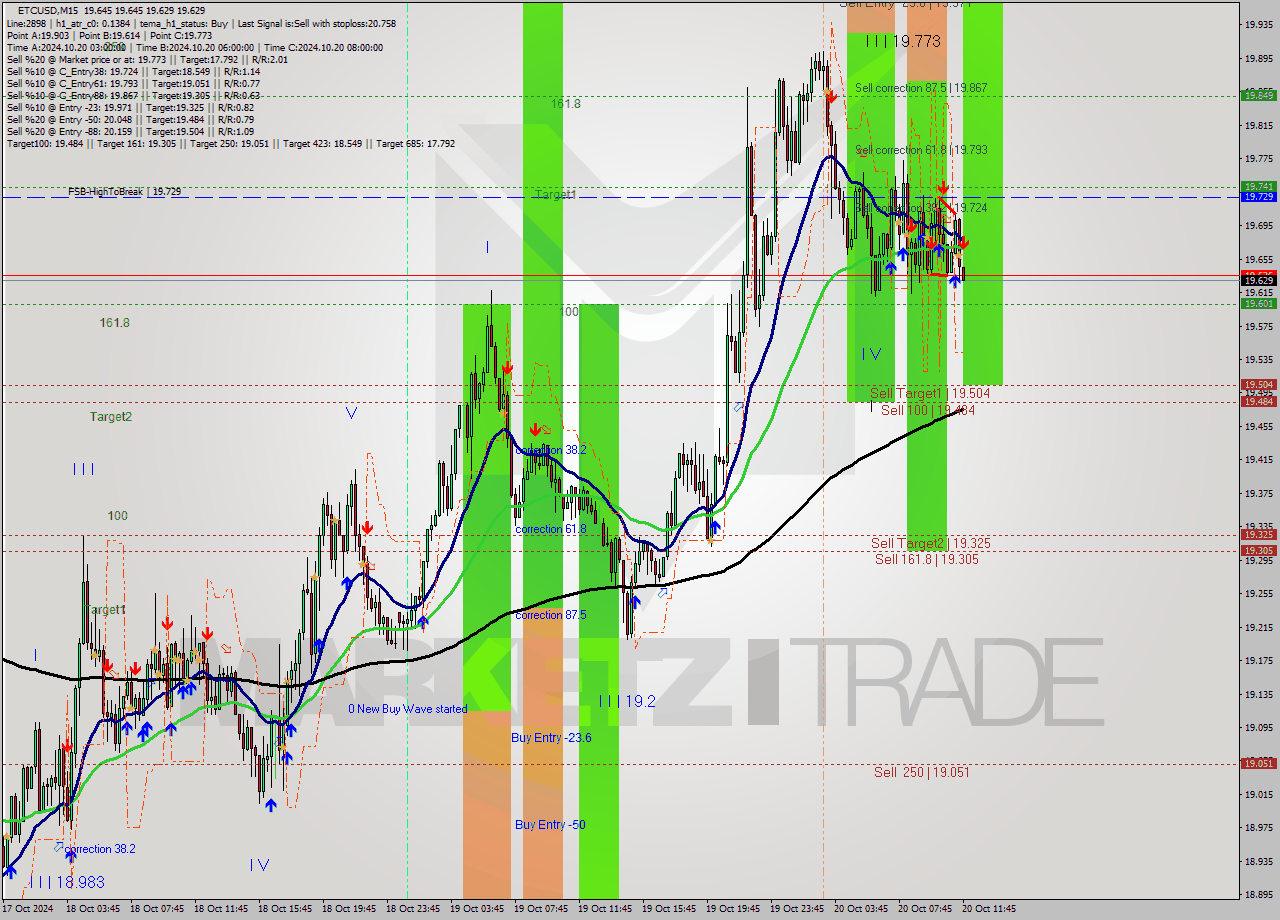
Task: Select the "I I I 19.773" wave label
Action: pyautogui.click(x=903, y=41)
